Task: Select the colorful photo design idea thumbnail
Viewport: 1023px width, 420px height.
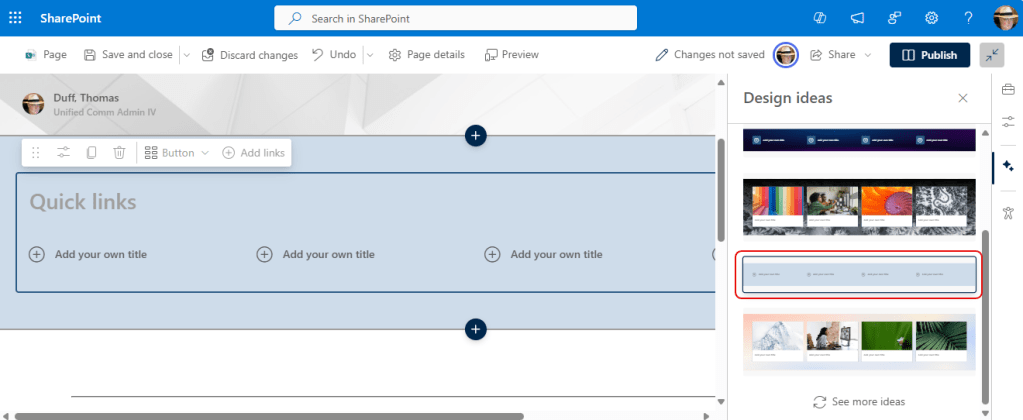Action: coord(859,207)
